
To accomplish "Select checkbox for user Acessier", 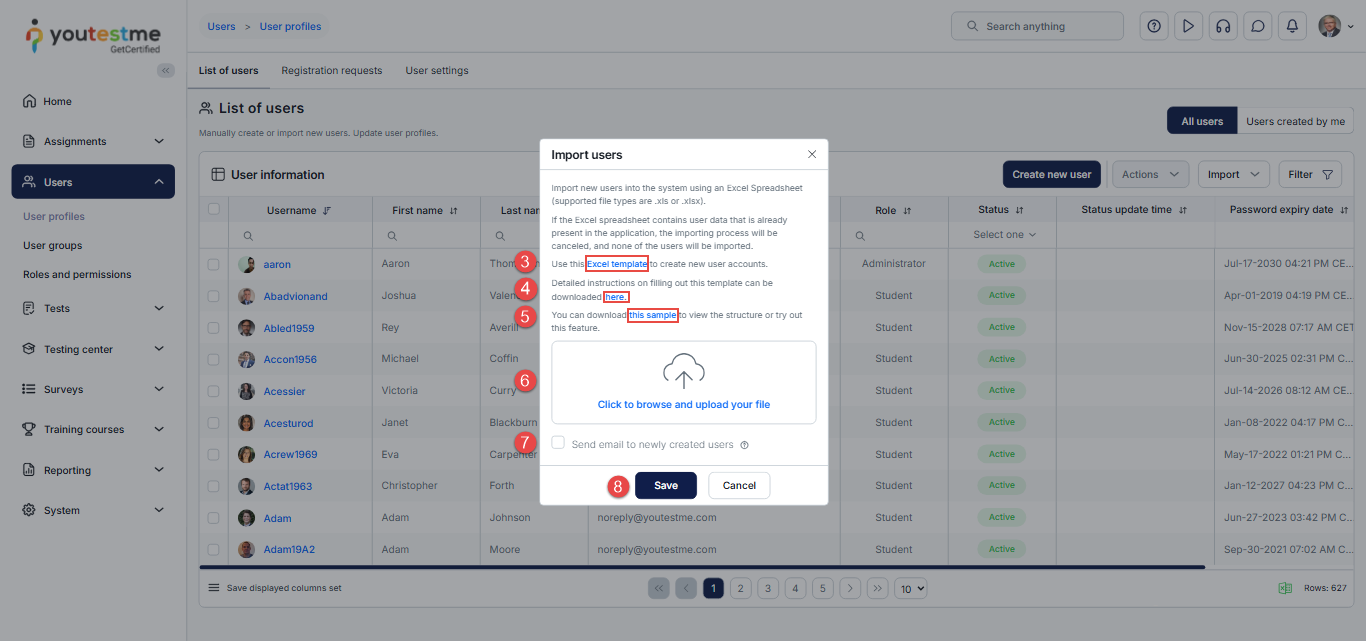I will point(213,391).
